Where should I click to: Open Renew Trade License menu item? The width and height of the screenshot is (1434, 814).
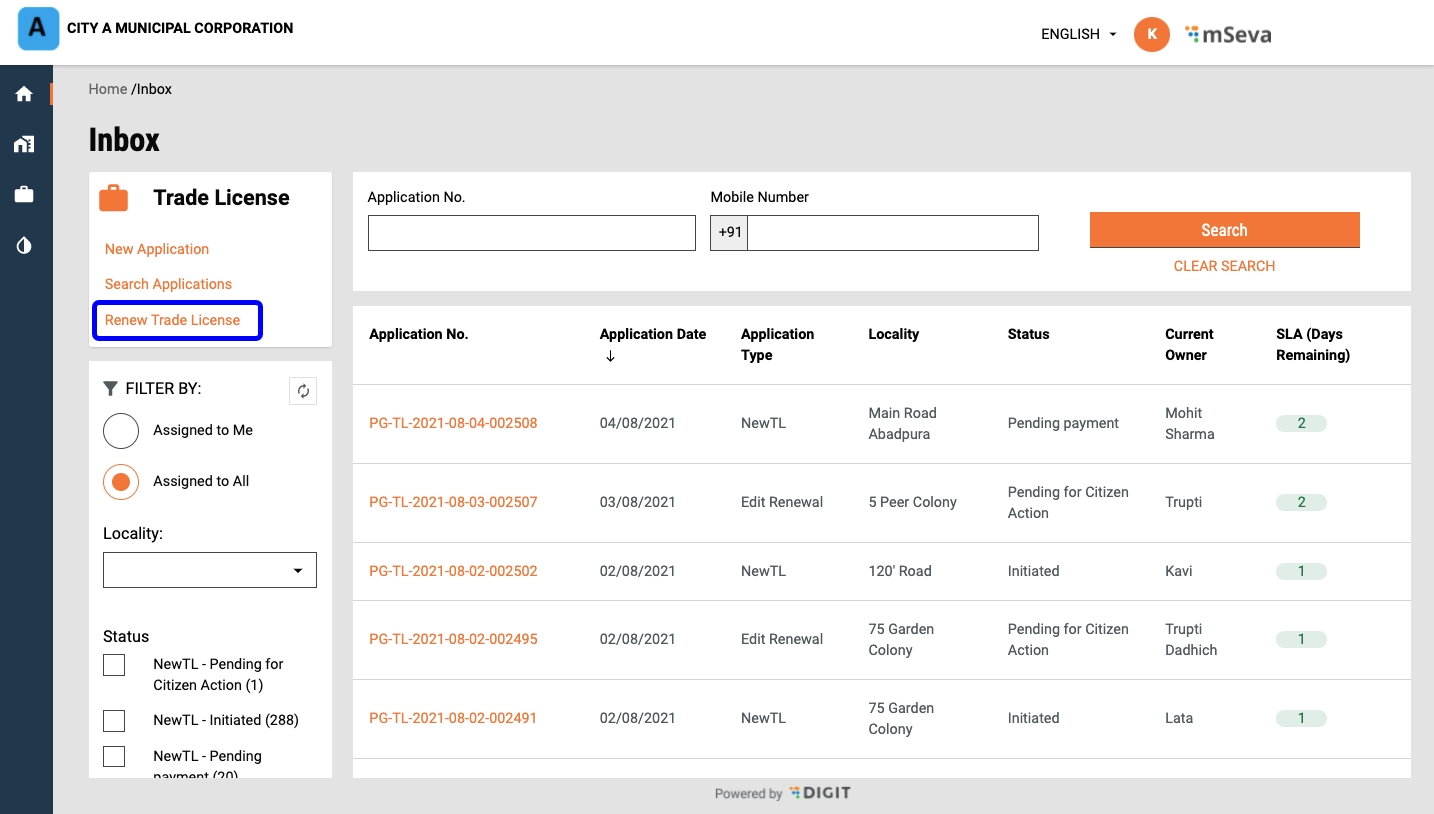pyautogui.click(x=173, y=320)
